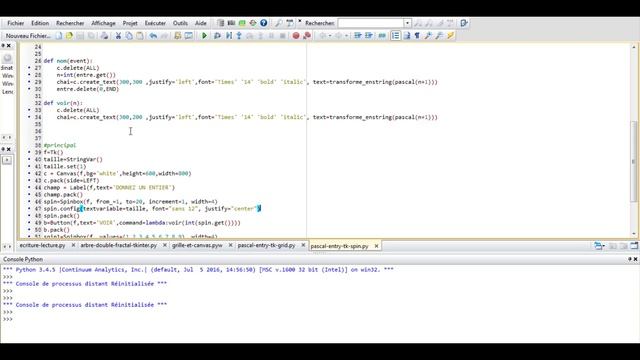This screenshot has height=360, width=640.
Task: Click the editor scrollbar down arrow
Action: pyautogui.click(x=634, y=234)
